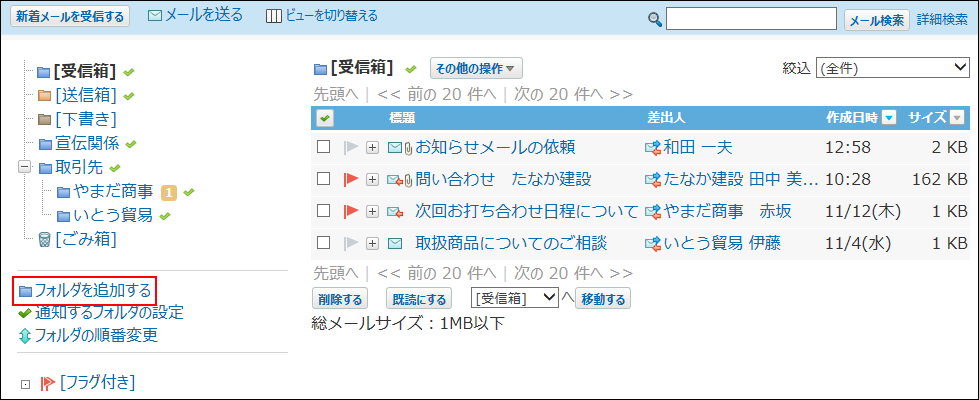Open 問い合わせ たなか建設 mail

(503, 179)
